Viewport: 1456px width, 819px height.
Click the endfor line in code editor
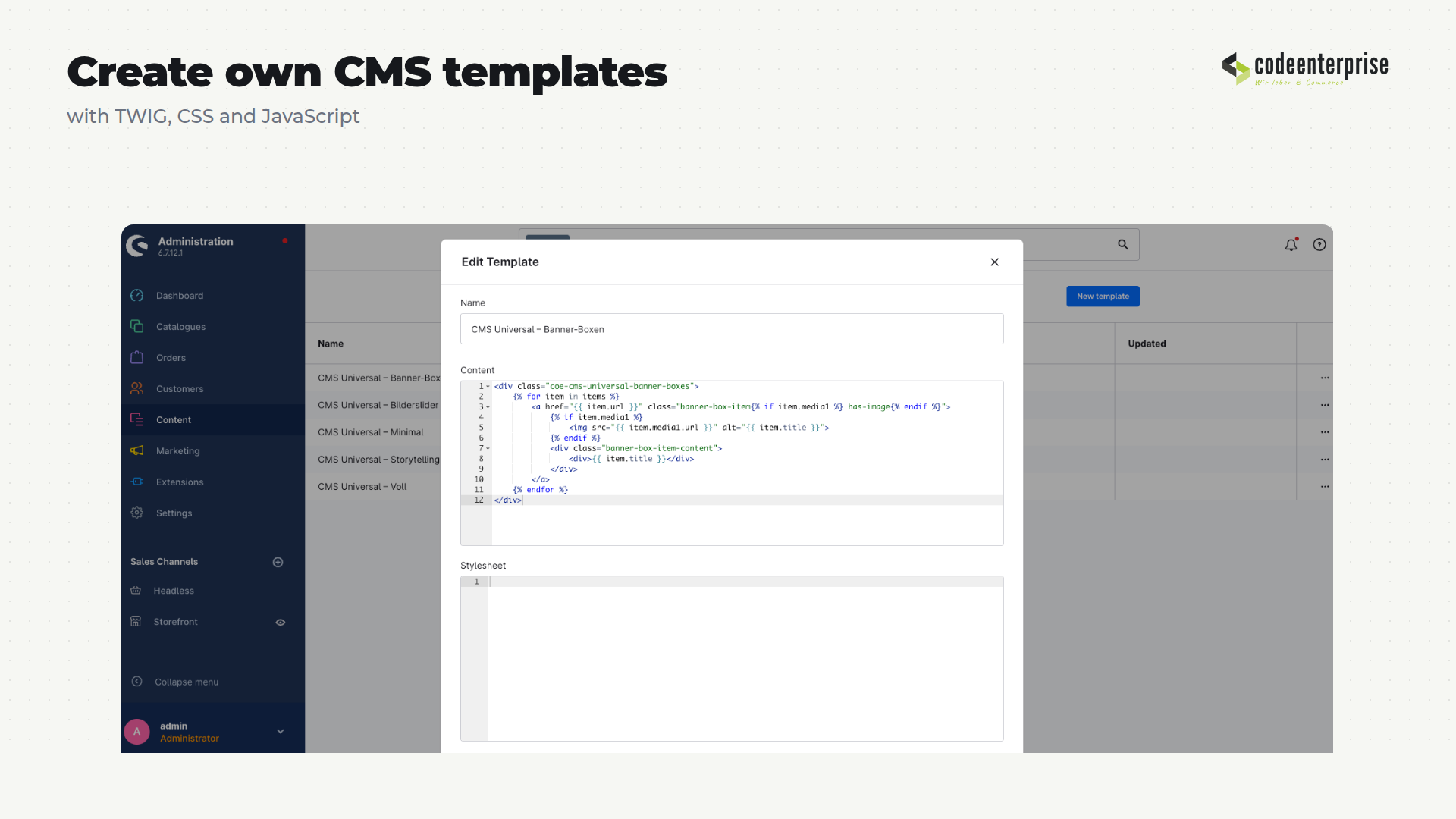click(540, 490)
